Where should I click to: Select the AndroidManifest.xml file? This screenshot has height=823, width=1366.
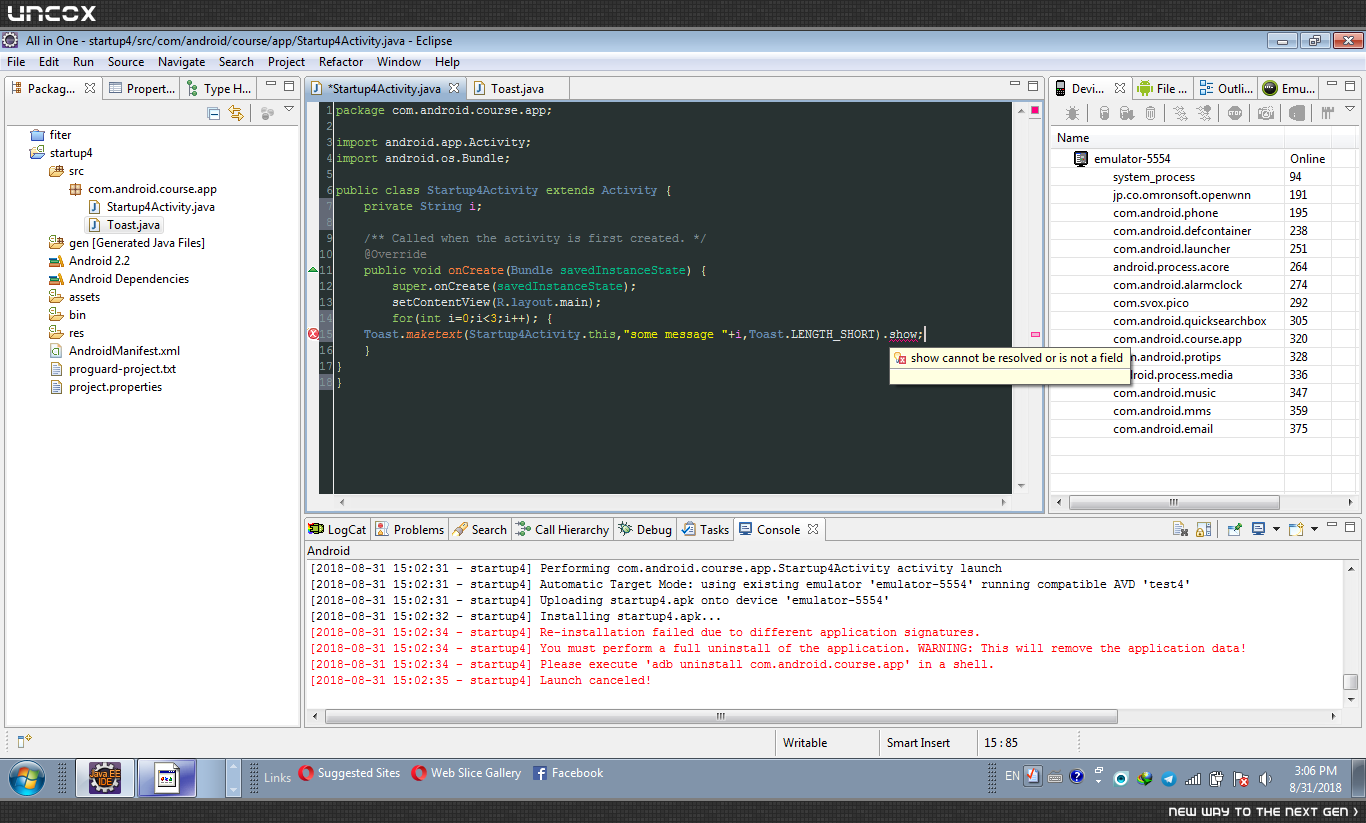click(x=115, y=351)
